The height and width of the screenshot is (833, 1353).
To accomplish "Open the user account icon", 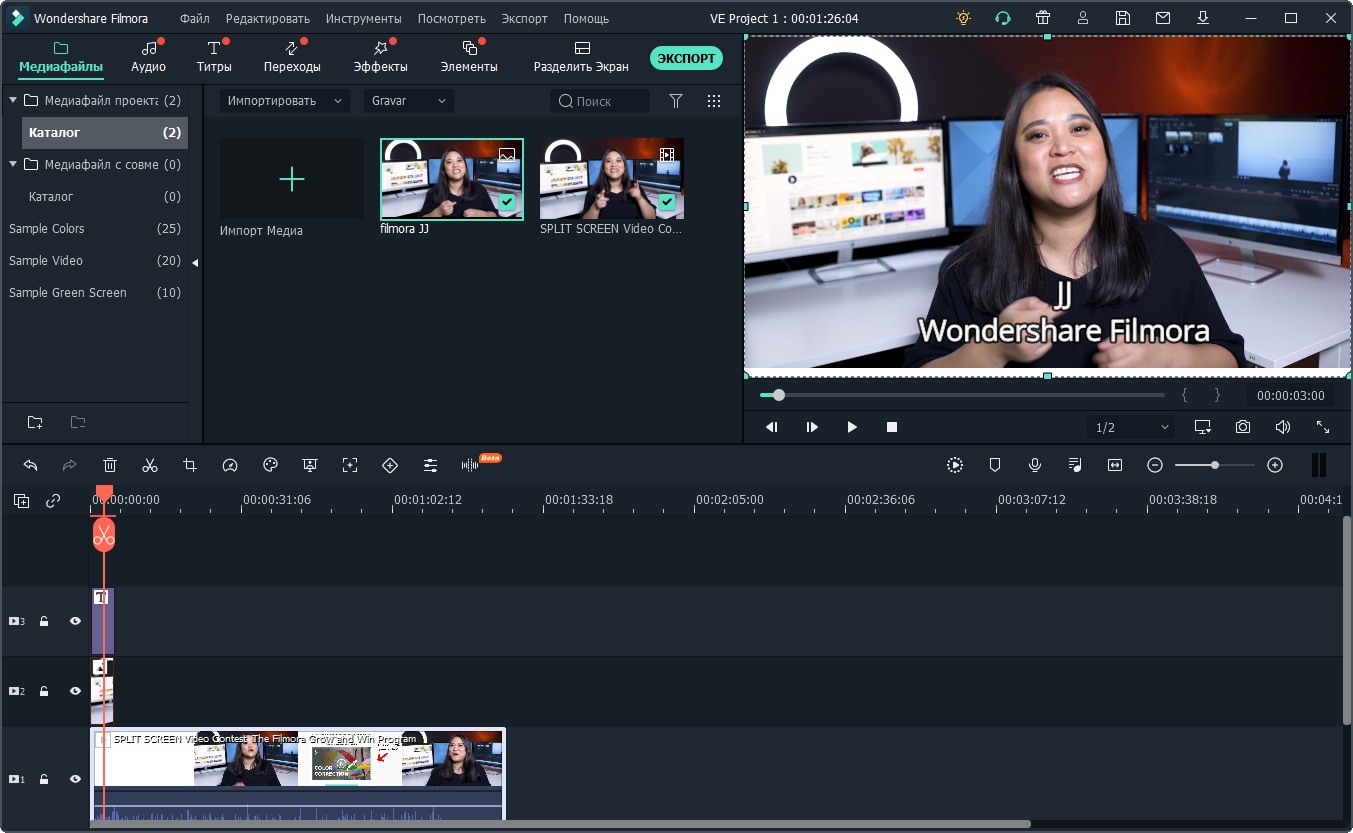I will 1083,18.
